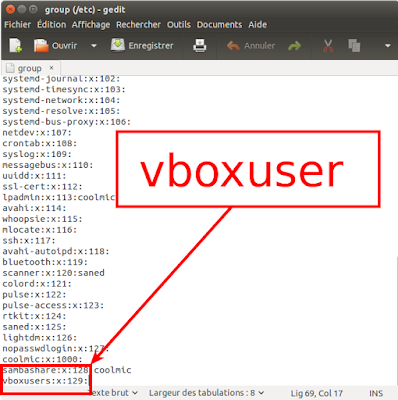398x400 pixels.
Task: Click the line systemd-network:x:104:
Action: click(61, 100)
